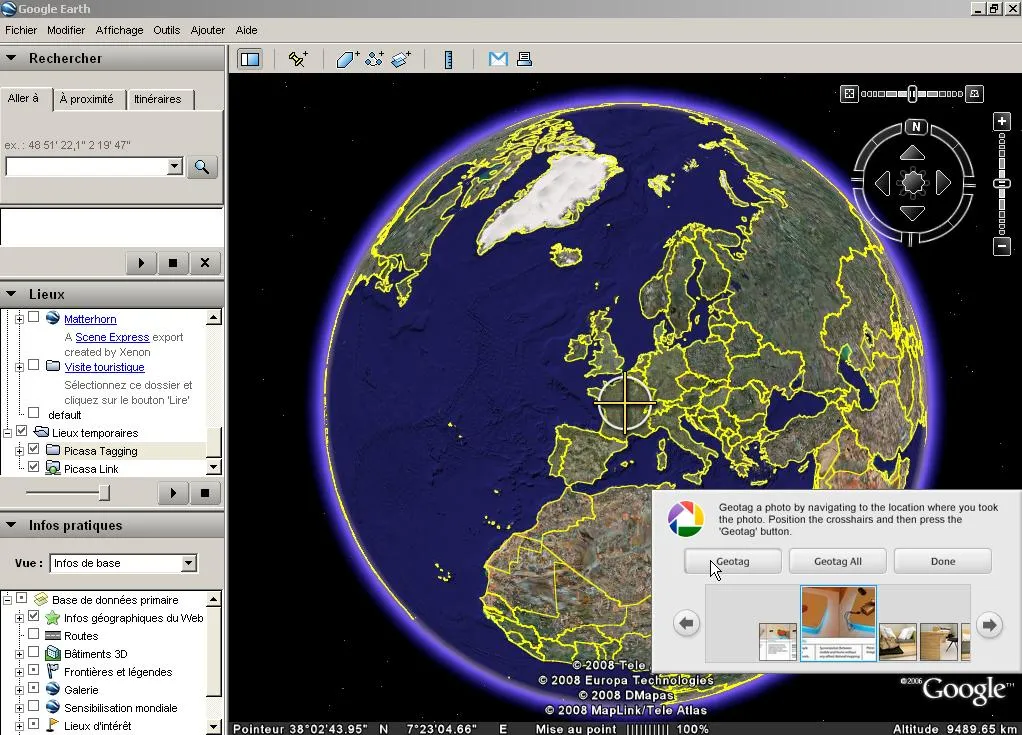Open the Visite touristique link
This screenshot has height=735, width=1022.
pos(104,368)
